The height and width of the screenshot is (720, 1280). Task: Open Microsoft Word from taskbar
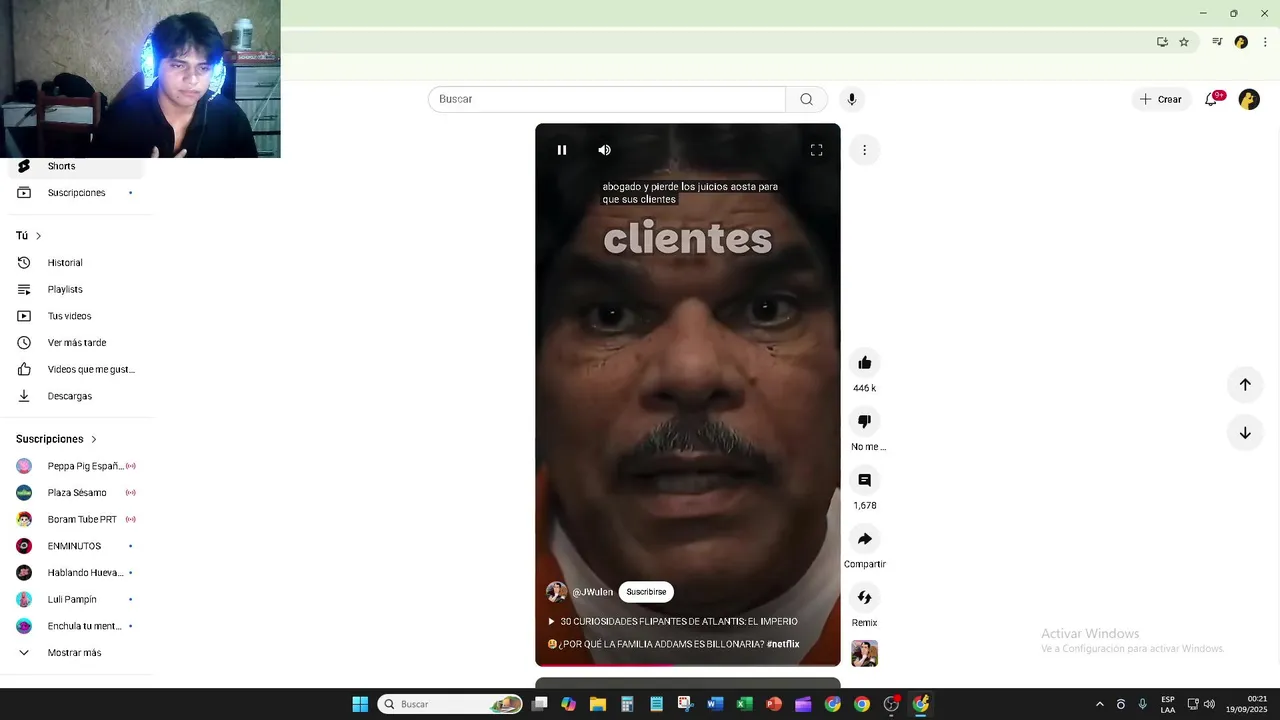[x=715, y=704]
